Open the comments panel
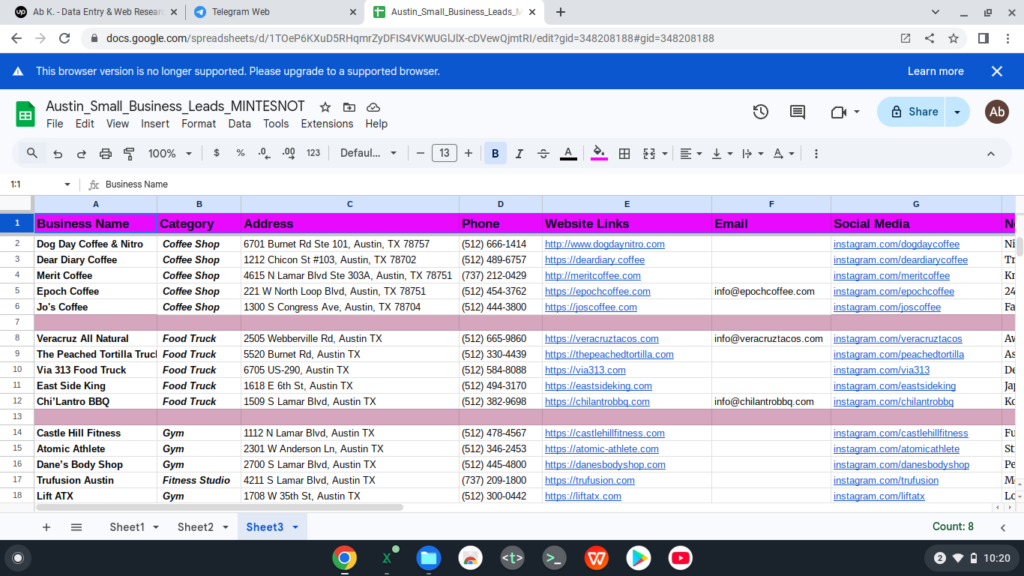Image resolution: width=1024 pixels, height=576 pixels. click(797, 112)
